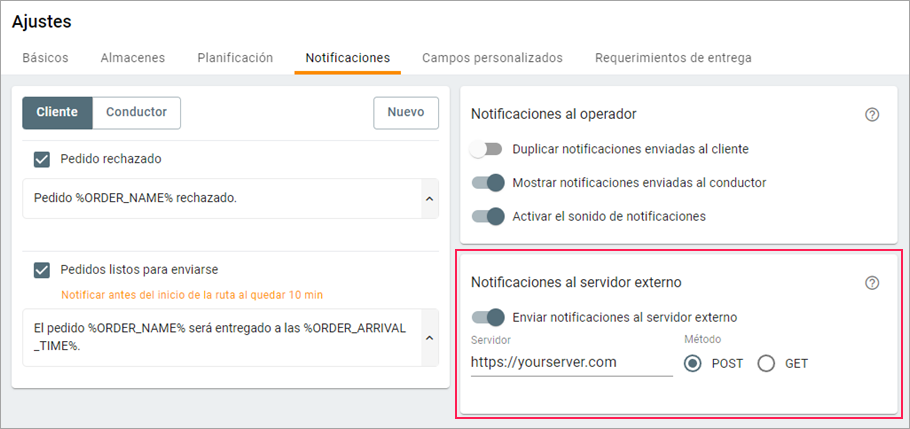Collapse the Pedidos listos message template
Viewport: 910px width, 429px height.
pos(429,338)
